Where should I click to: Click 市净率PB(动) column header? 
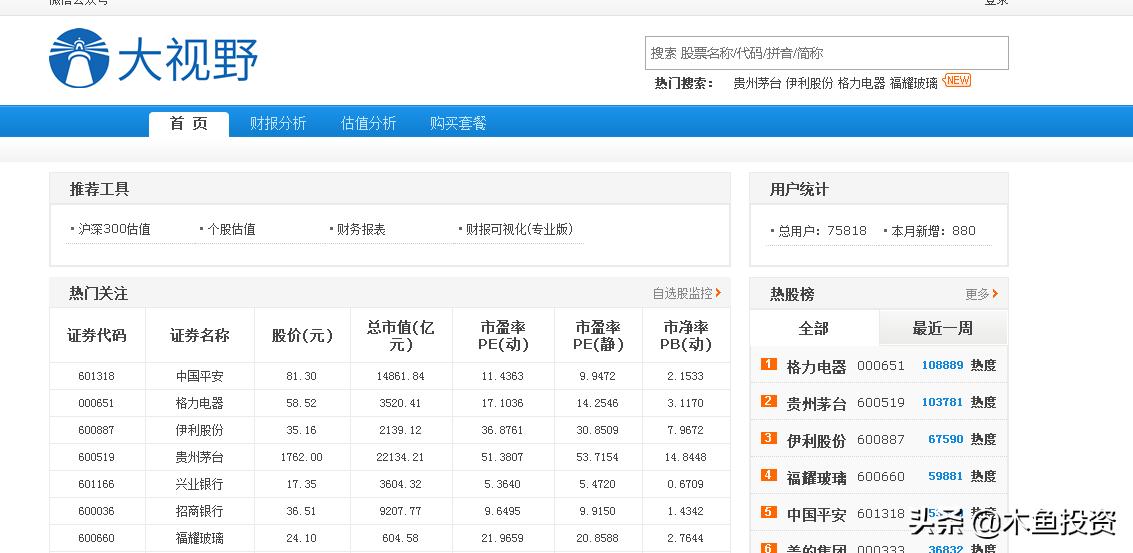(x=686, y=336)
